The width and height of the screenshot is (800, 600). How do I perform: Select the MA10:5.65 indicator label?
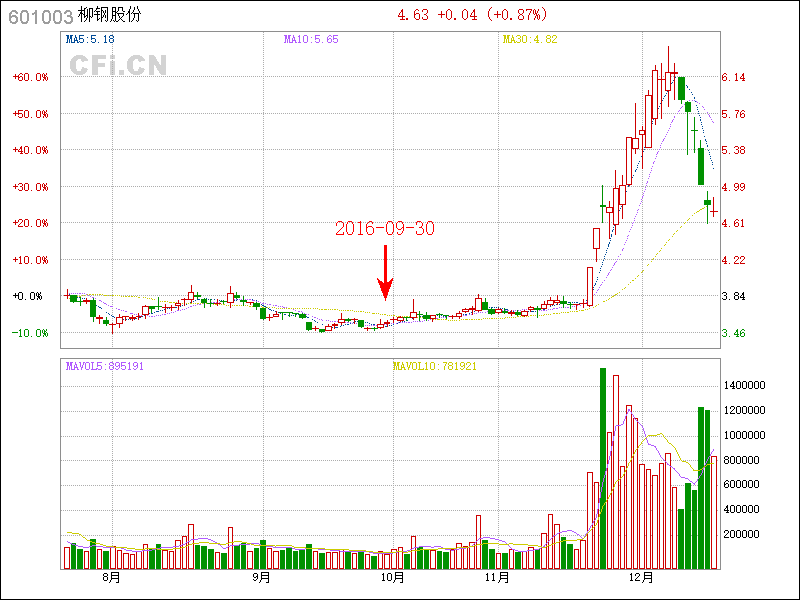pos(310,40)
